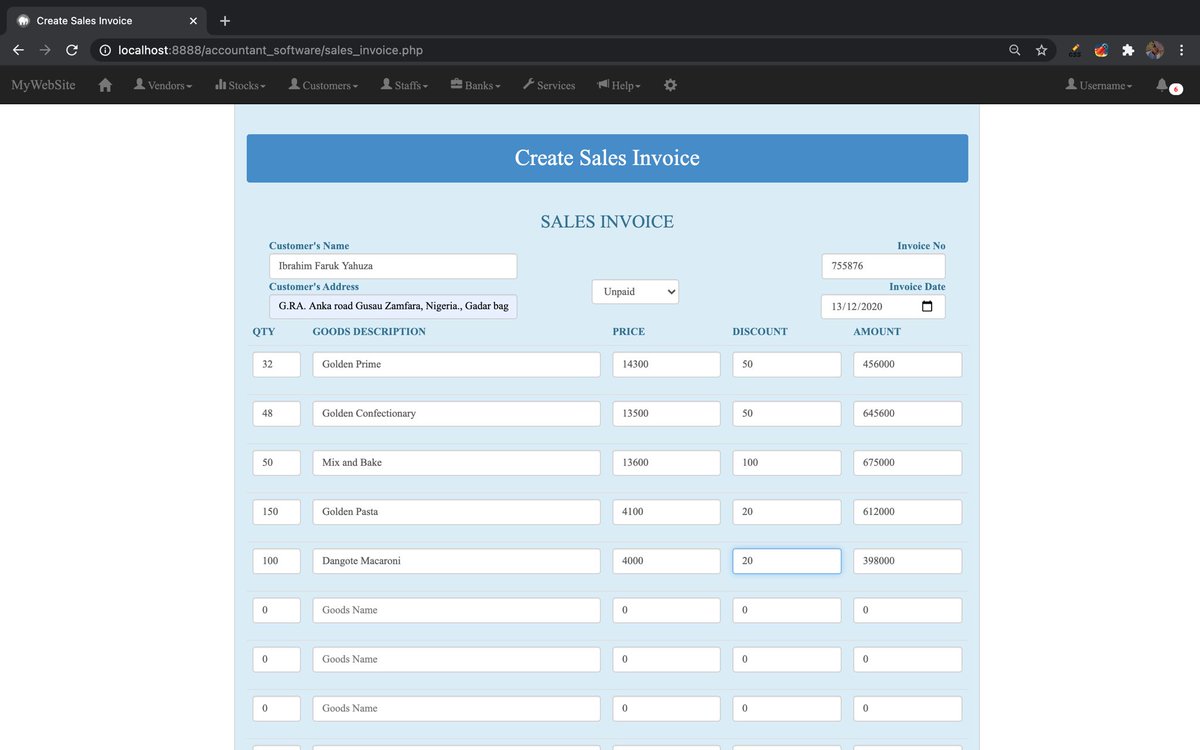Image resolution: width=1200 pixels, height=750 pixels.
Task: Click the SALES INVOICE heading text
Action: click(x=607, y=222)
